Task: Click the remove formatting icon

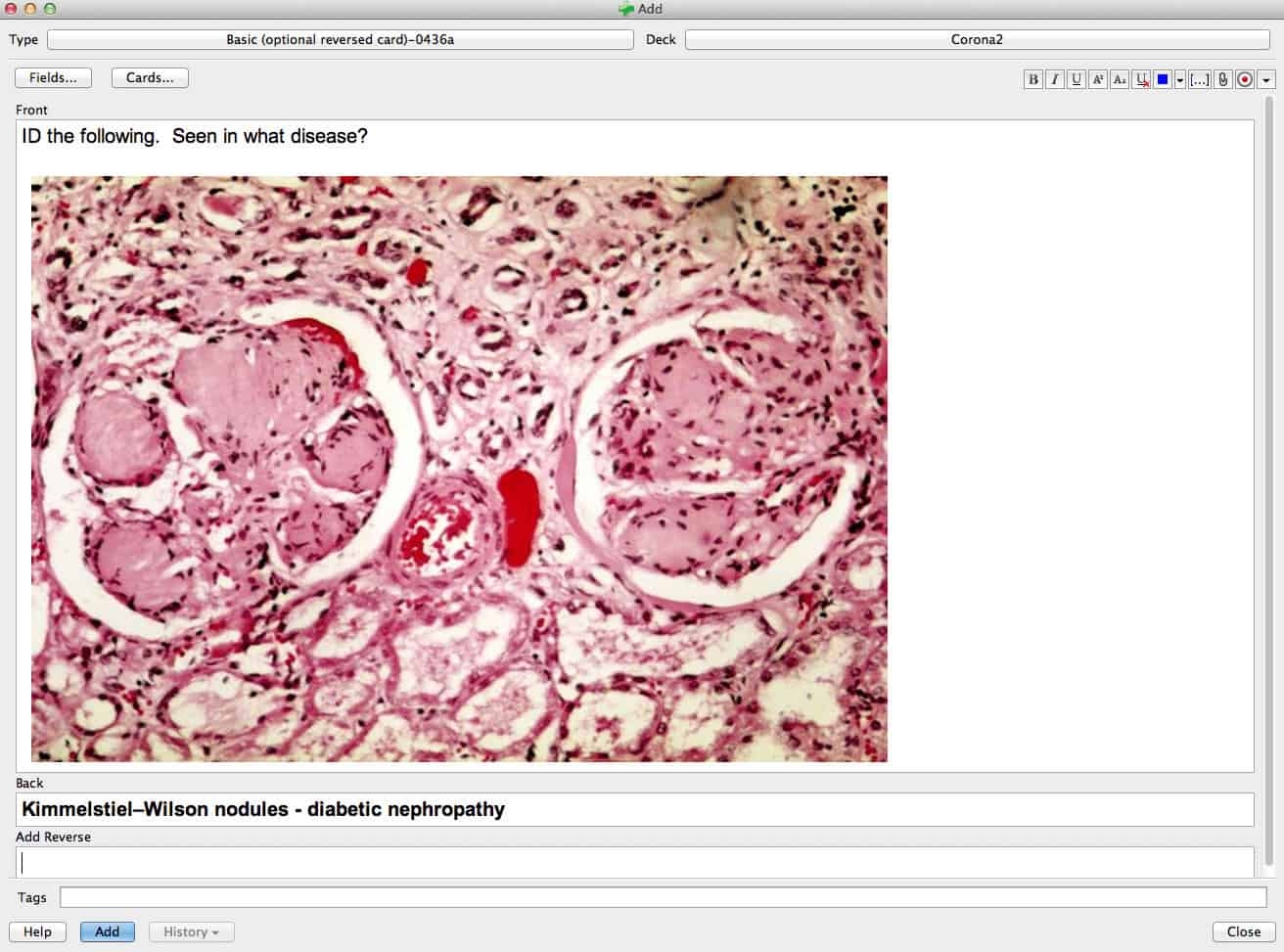Action: [1141, 80]
